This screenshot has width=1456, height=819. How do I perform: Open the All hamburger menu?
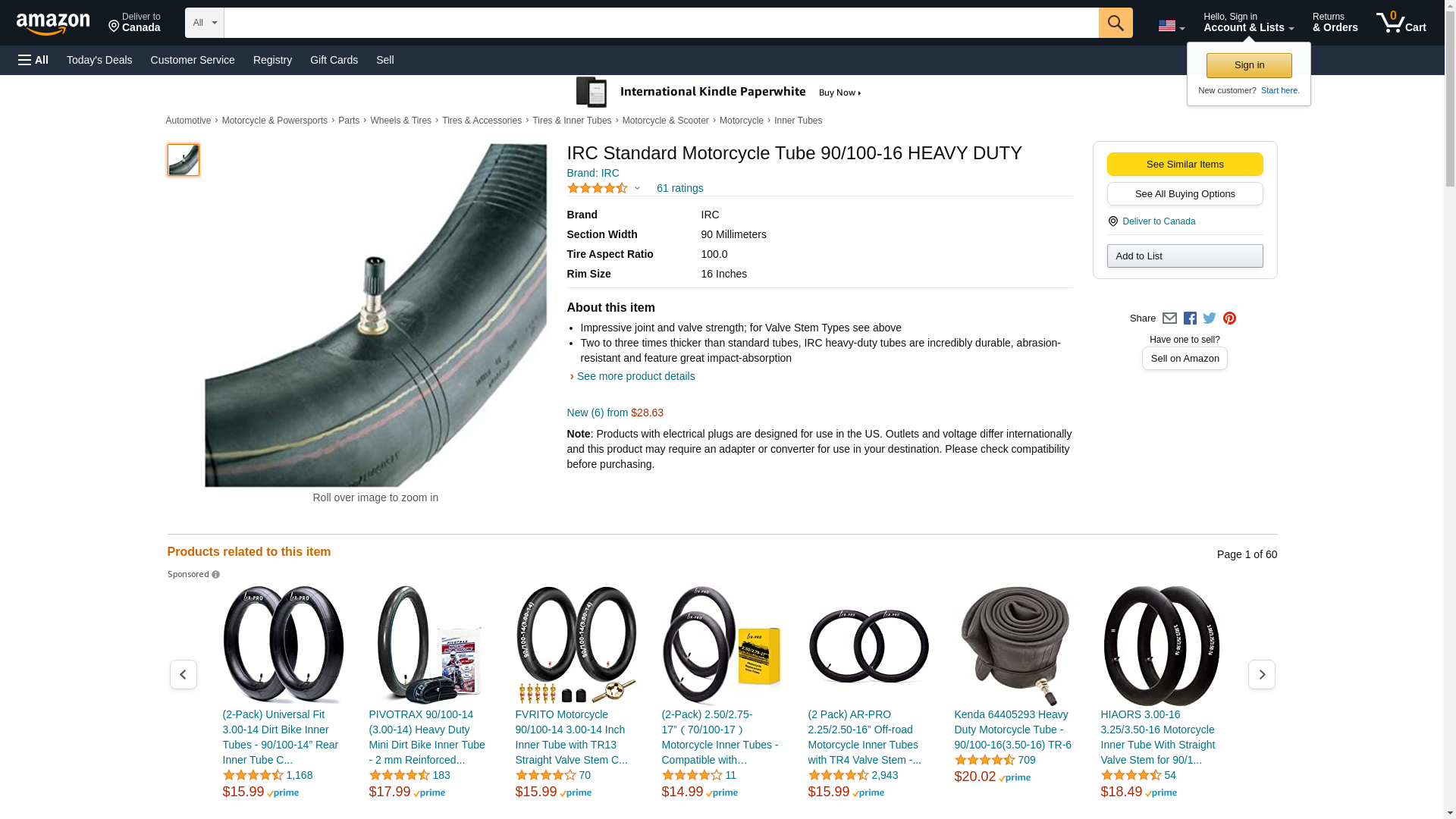(x=33, y=60)
